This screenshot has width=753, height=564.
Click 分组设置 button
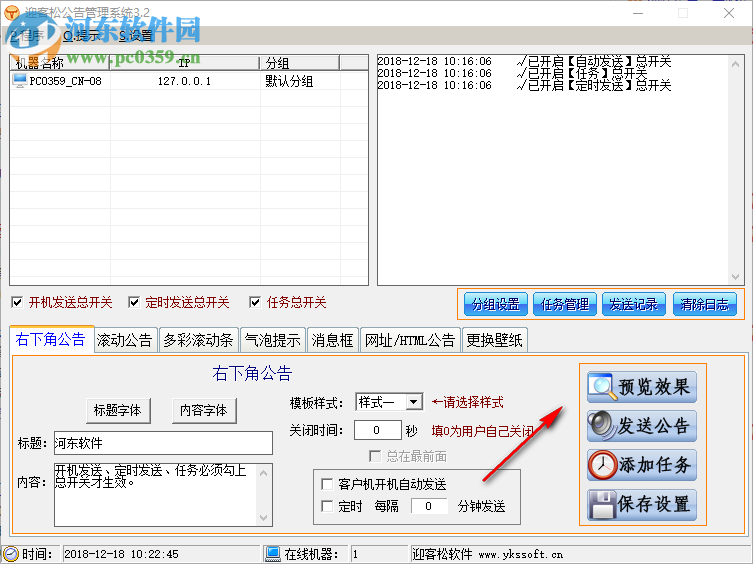point(496,304)
